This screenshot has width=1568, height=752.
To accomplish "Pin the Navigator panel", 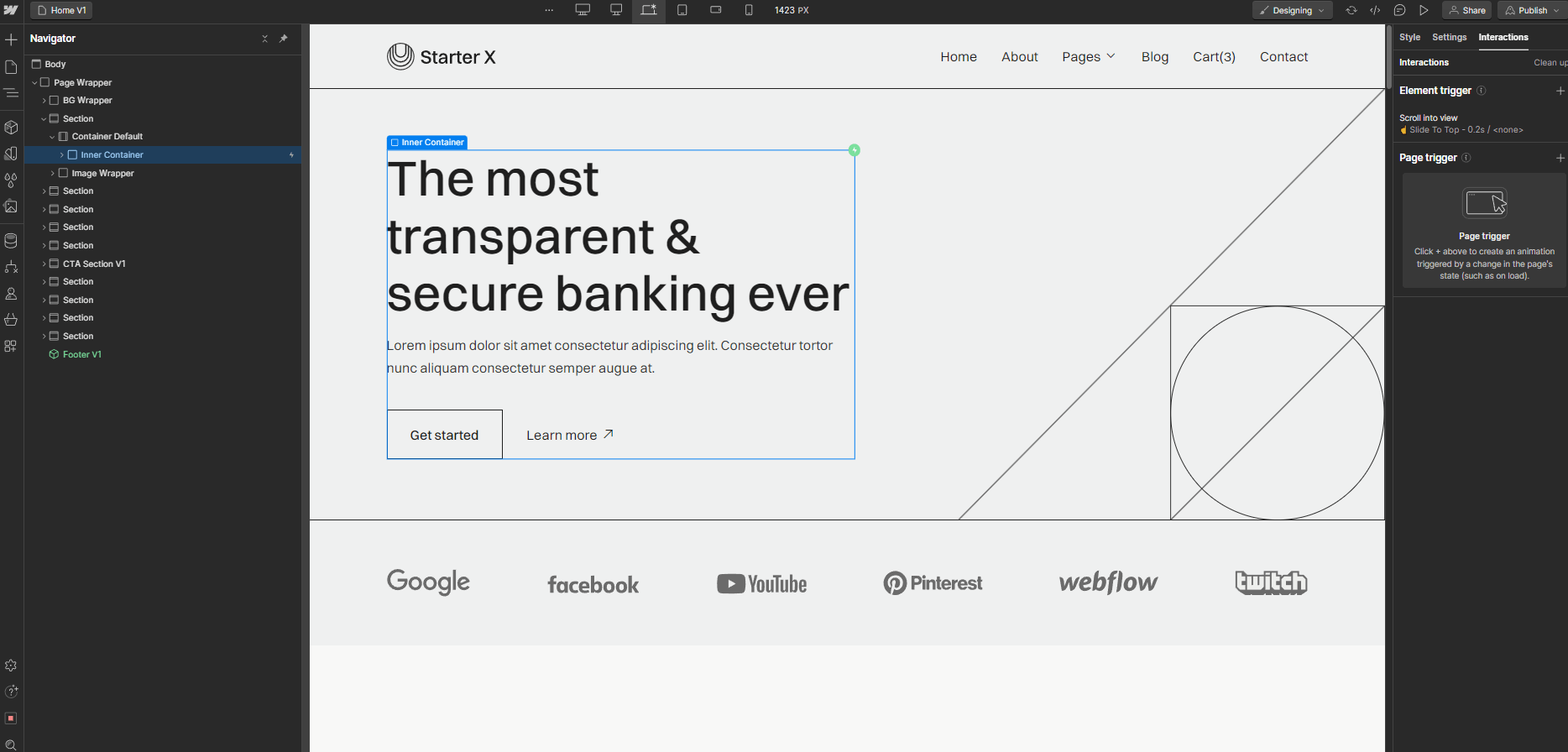I will 284,39.
